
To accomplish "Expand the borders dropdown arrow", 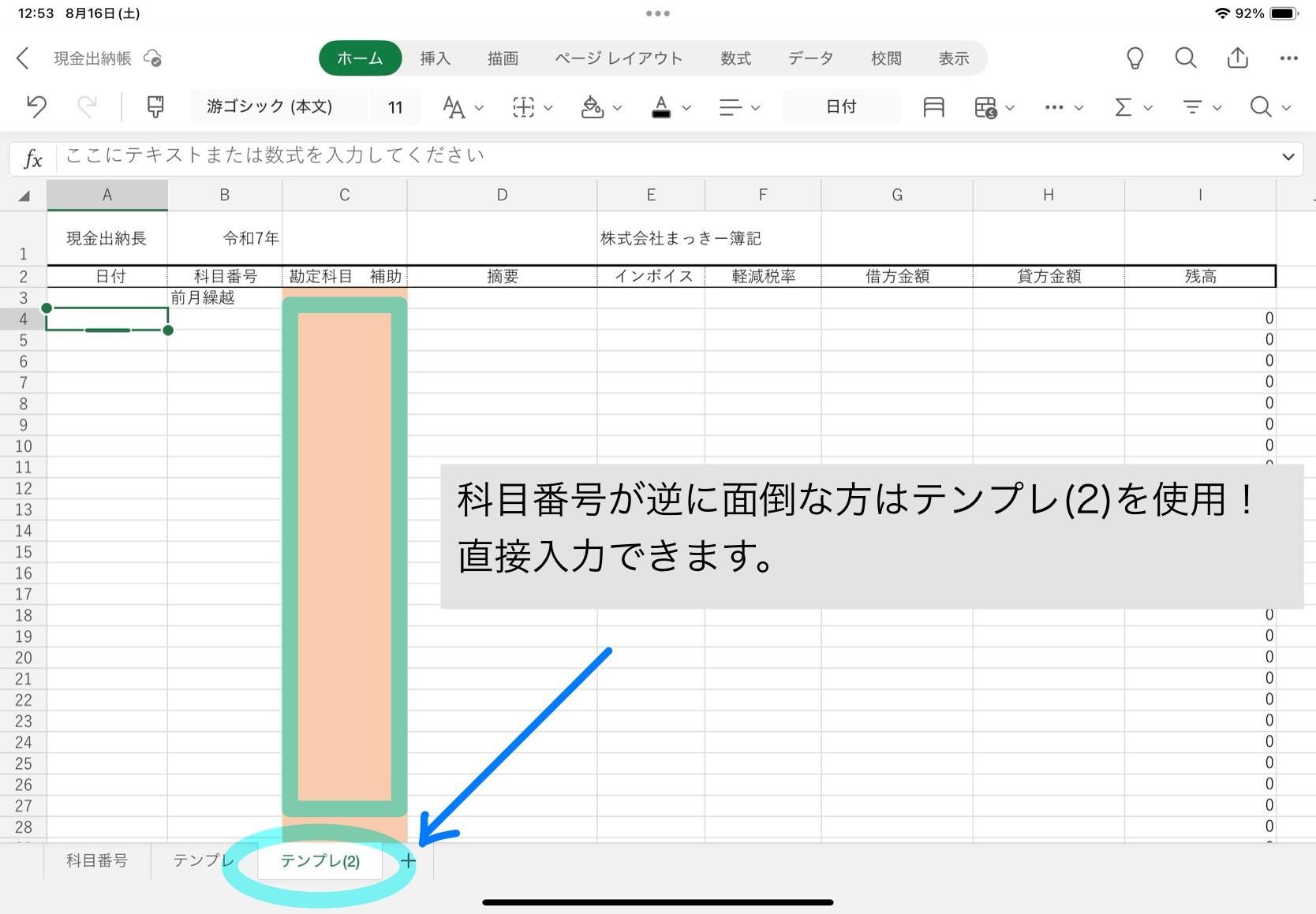I will (x=548, y=108).
